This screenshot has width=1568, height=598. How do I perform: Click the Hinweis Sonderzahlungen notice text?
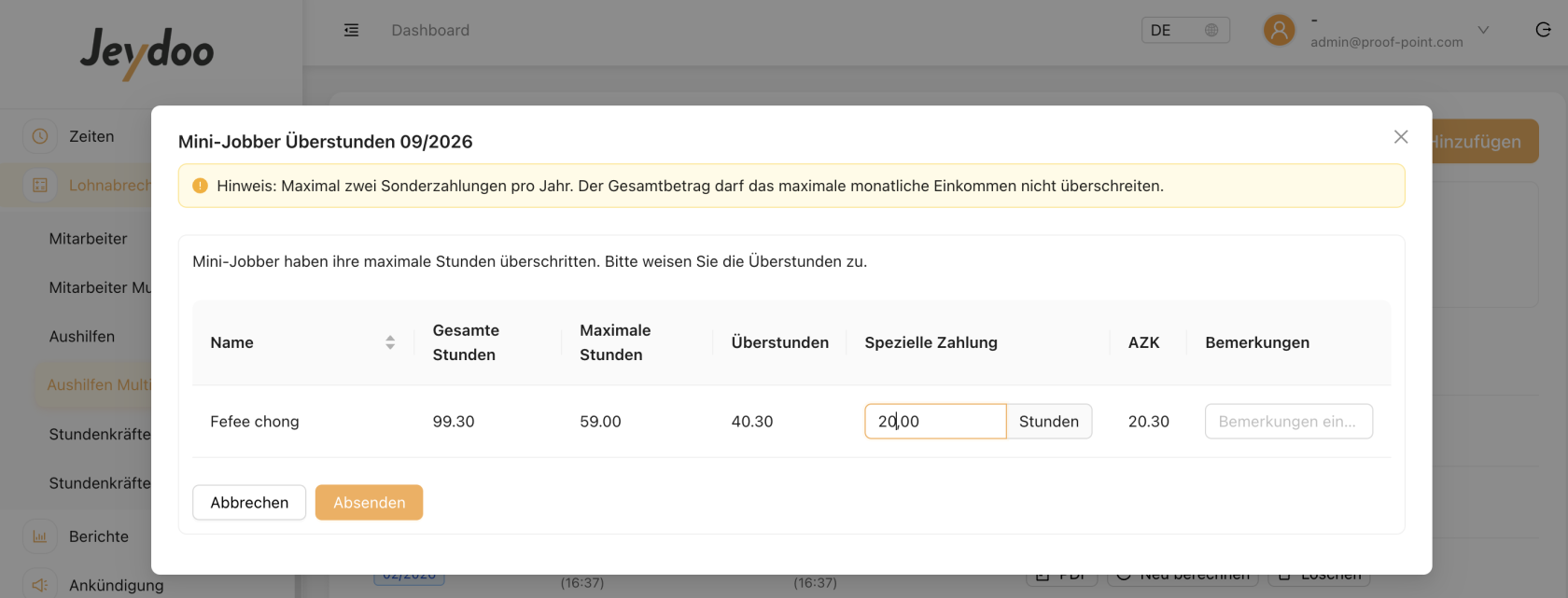[690, 186]
